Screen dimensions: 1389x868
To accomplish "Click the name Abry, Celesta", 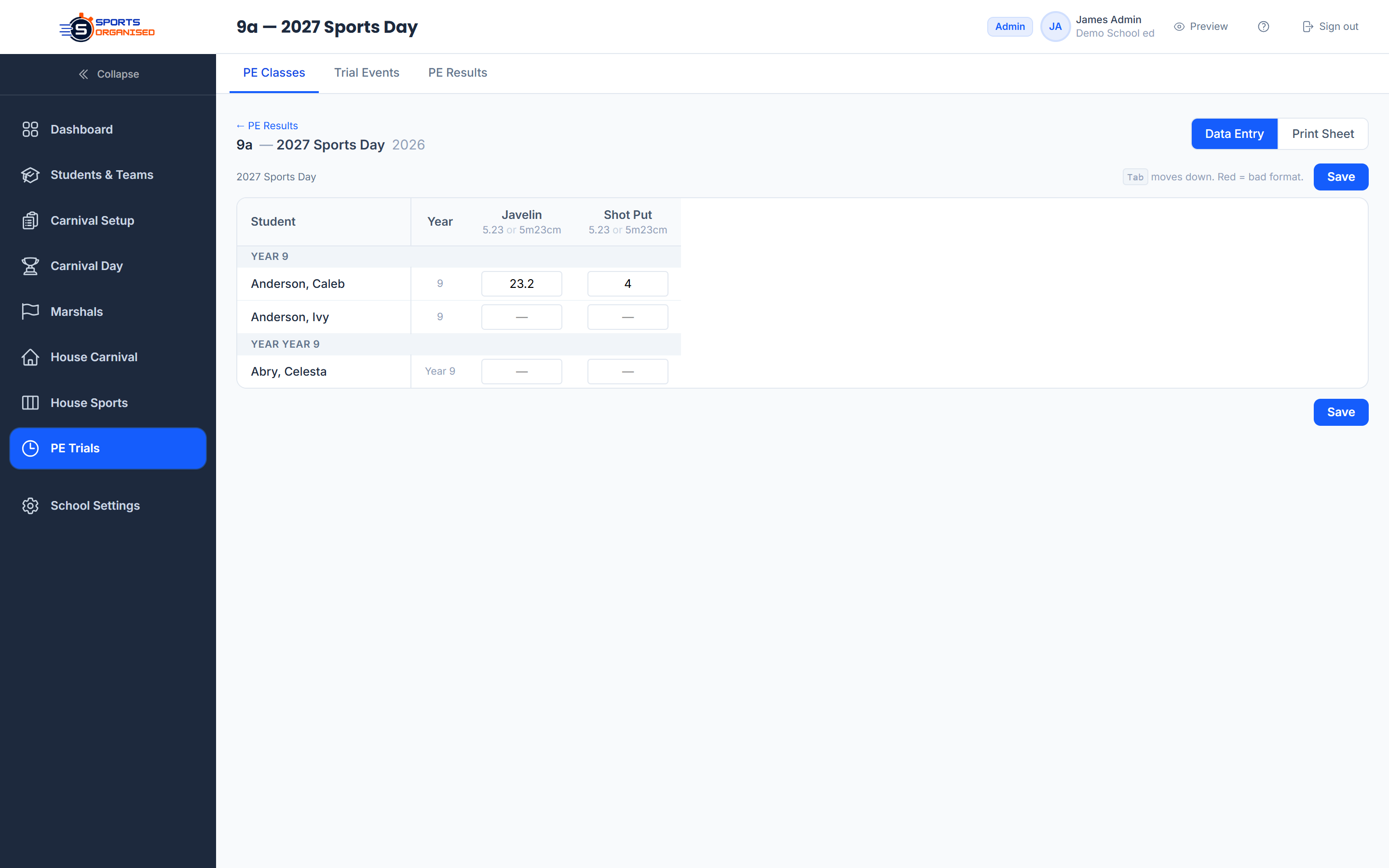I will click(x=289, y=371).
